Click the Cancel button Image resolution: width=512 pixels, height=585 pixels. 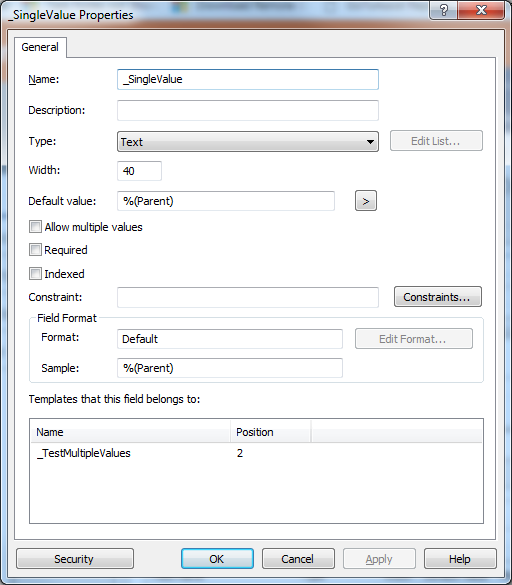pos(298,559)
